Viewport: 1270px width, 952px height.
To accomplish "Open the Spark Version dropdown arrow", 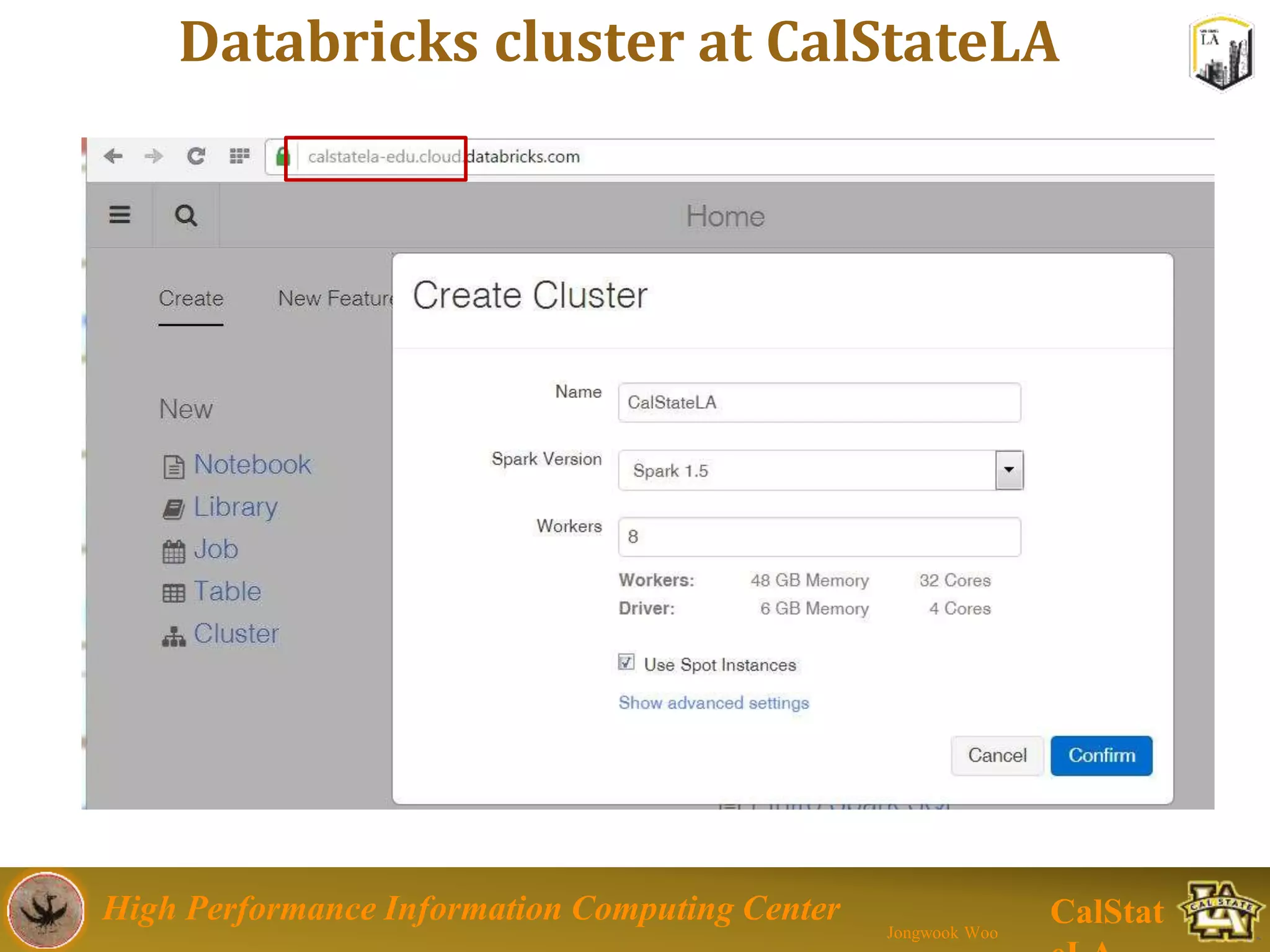I will pos(1009,470).
